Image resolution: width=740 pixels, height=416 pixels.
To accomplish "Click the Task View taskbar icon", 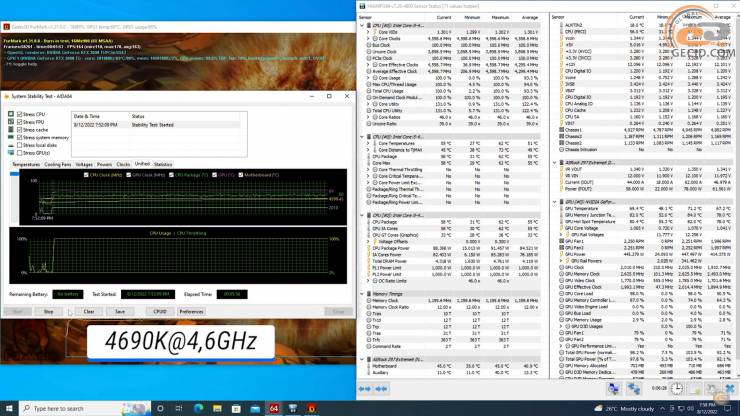I will click(179, 408).
